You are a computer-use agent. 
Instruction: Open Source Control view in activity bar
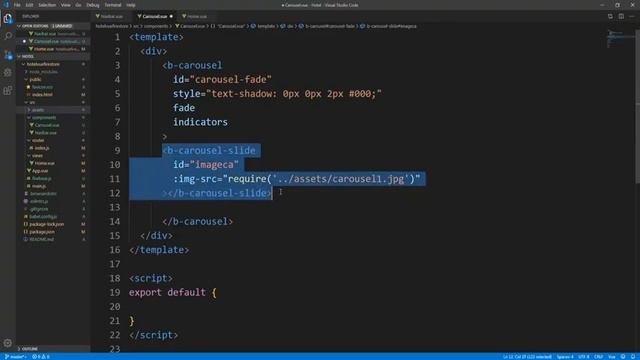(x=8, y=54)
